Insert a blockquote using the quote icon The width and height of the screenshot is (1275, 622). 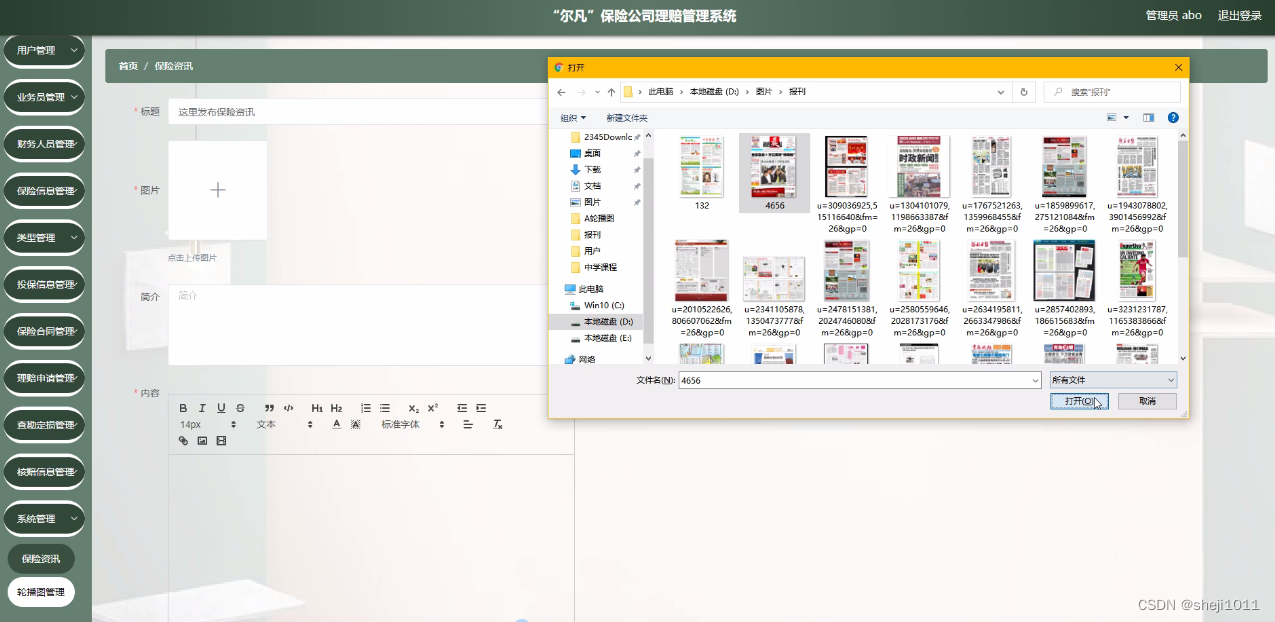[270, 408]
